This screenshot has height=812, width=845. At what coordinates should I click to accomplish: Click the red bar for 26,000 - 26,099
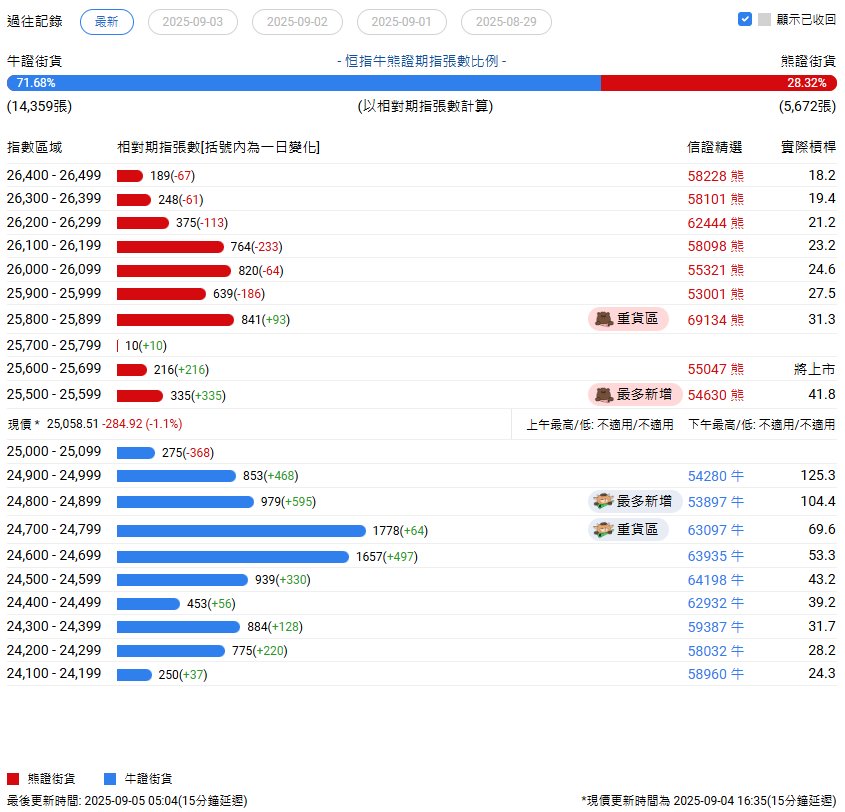174,270
